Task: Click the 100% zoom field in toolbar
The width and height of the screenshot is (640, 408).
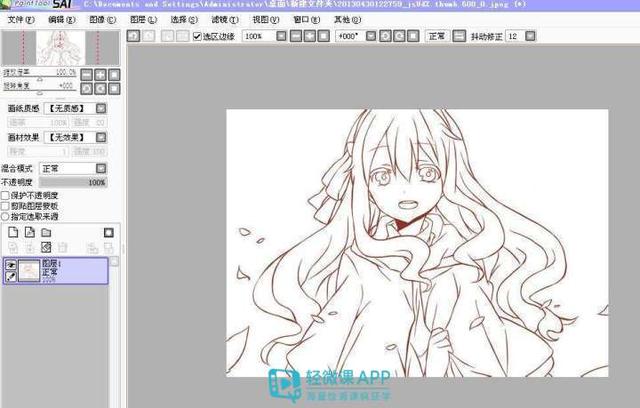Action: click(259, 36)
